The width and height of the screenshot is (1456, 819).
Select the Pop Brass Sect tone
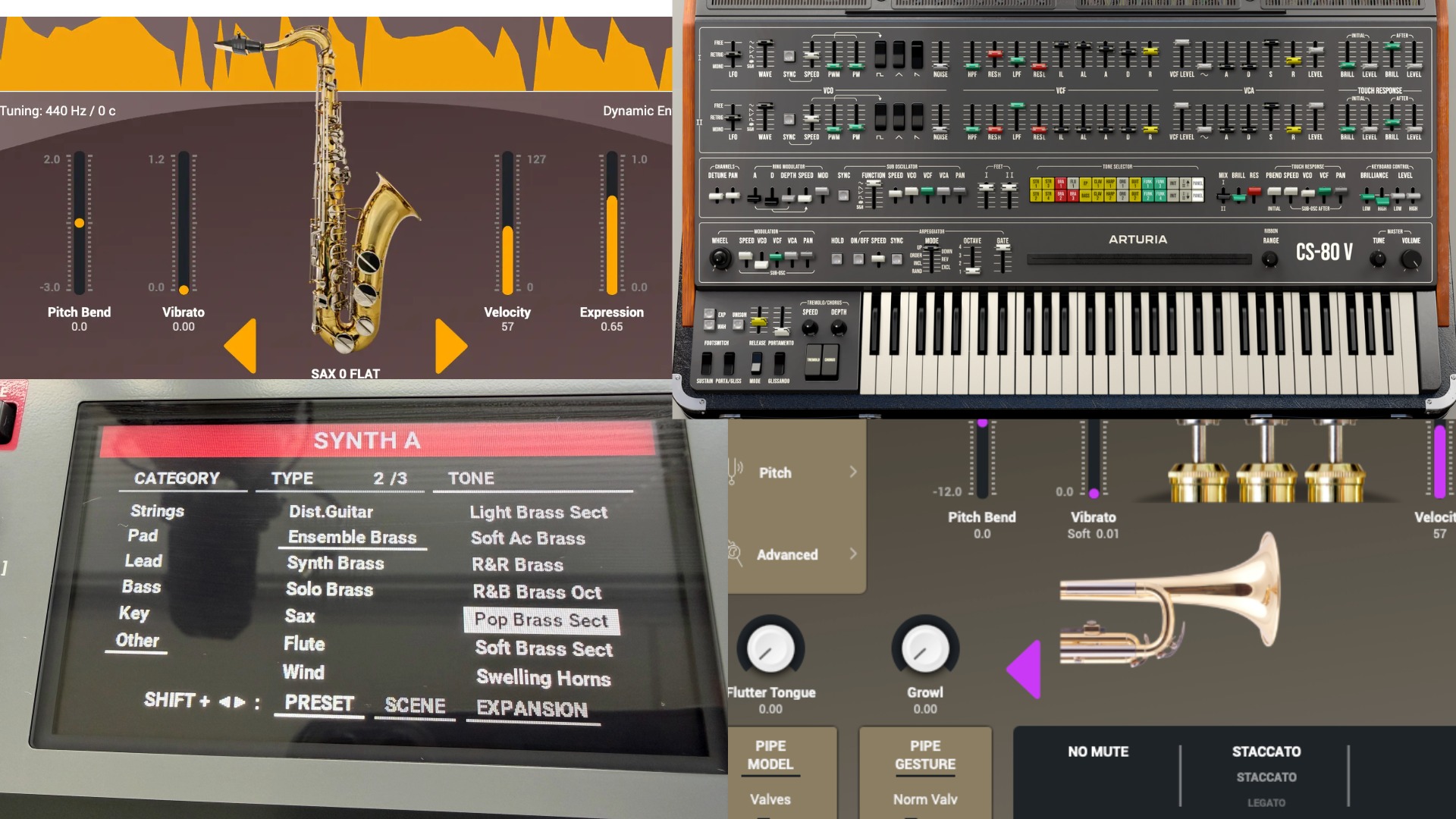(541, 620)
